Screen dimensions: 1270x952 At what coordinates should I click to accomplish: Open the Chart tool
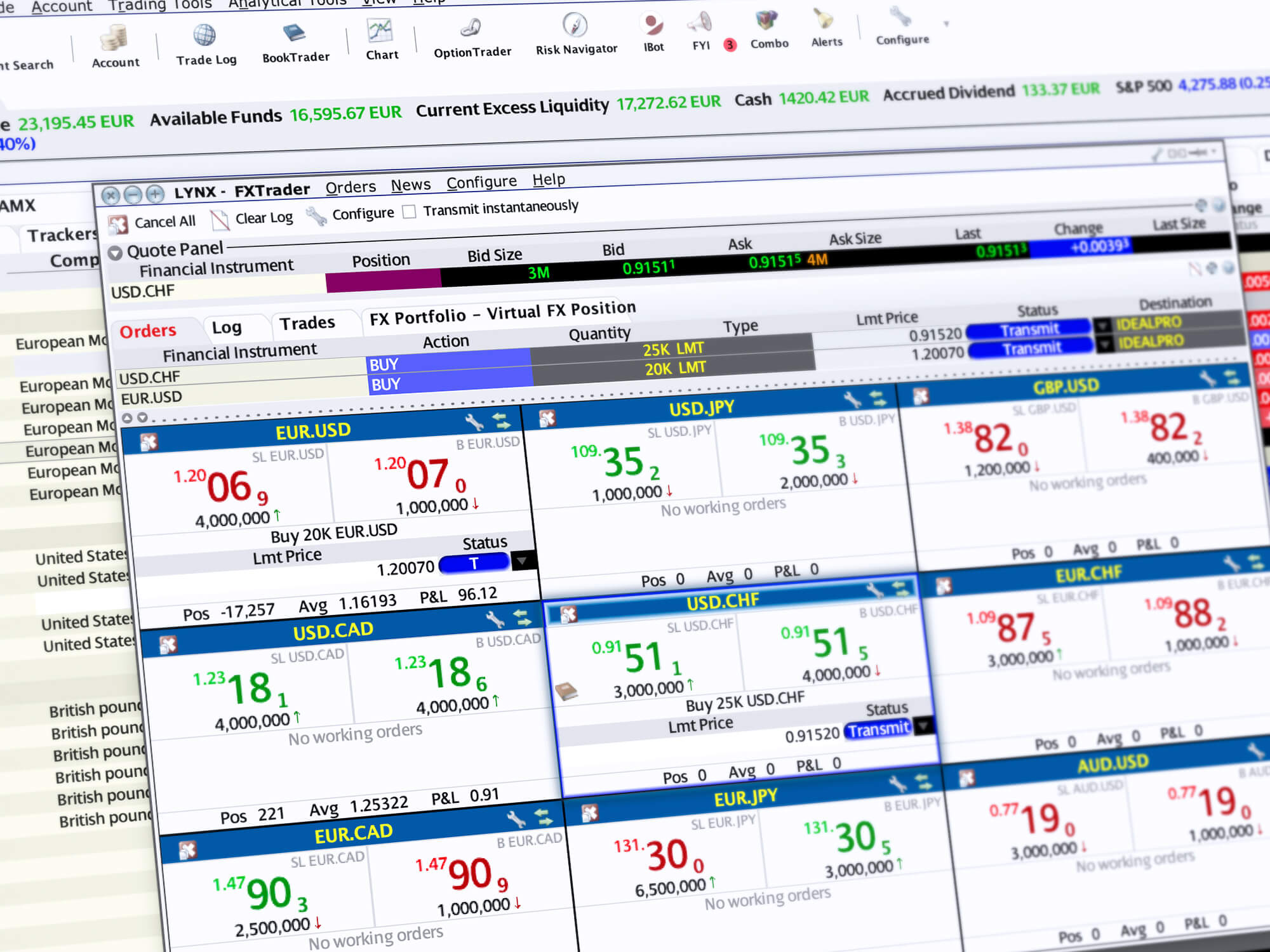coord(382,40)
